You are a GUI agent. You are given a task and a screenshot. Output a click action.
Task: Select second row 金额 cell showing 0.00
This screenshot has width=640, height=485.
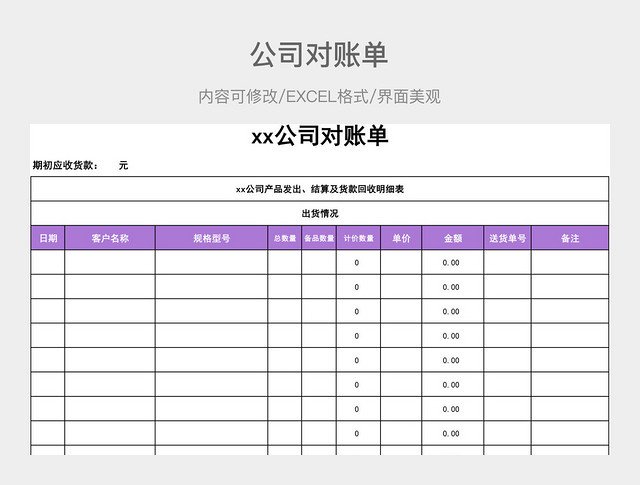(453, 287)
